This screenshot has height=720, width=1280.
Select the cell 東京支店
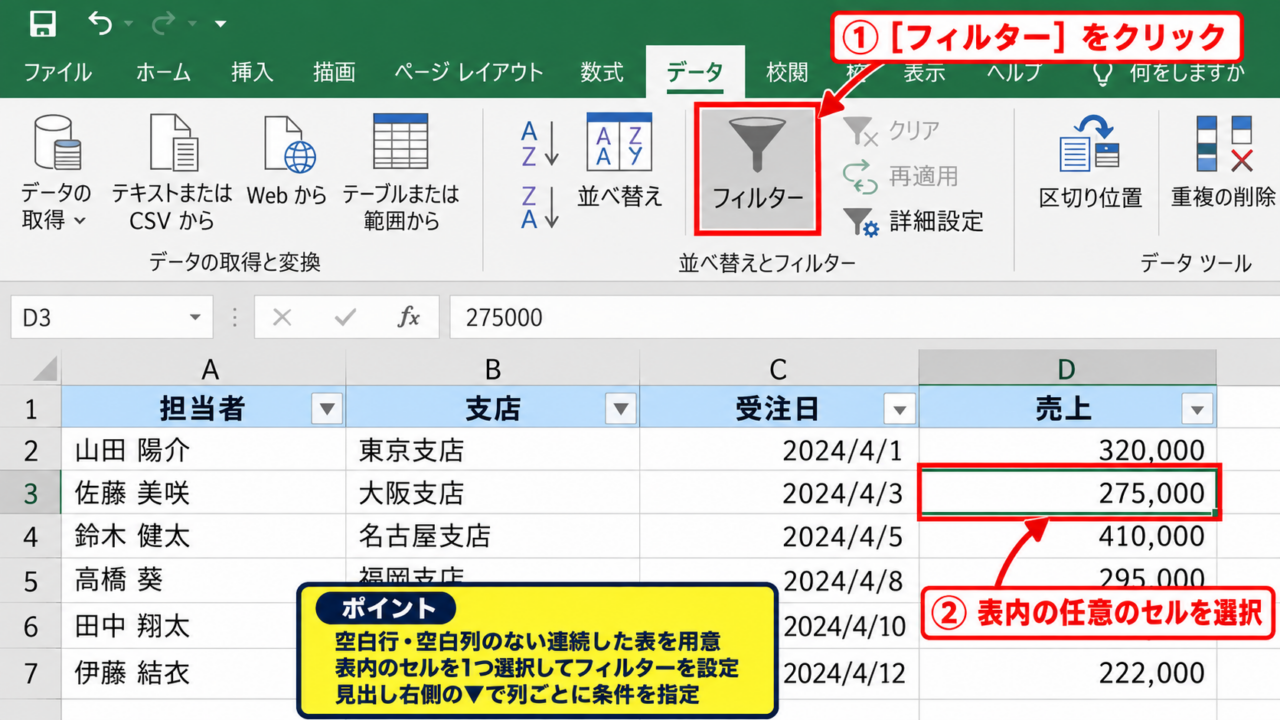tap(493, 451)
